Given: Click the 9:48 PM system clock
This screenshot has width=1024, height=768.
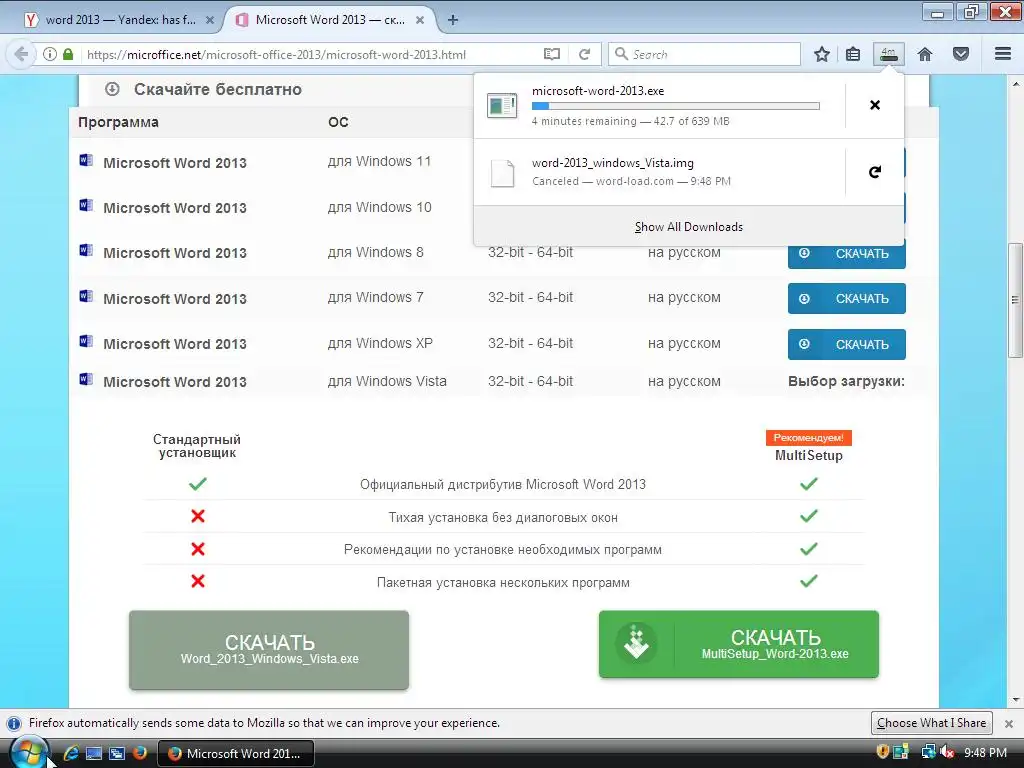Looking at the screenshot, I should (985, 752).
